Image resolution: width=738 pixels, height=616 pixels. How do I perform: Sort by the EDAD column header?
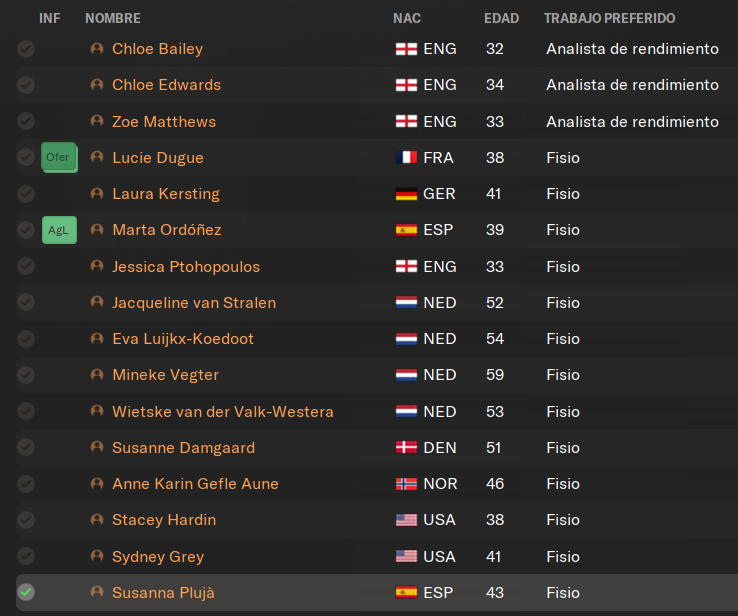pyautogui.click(x=501, y=18)
